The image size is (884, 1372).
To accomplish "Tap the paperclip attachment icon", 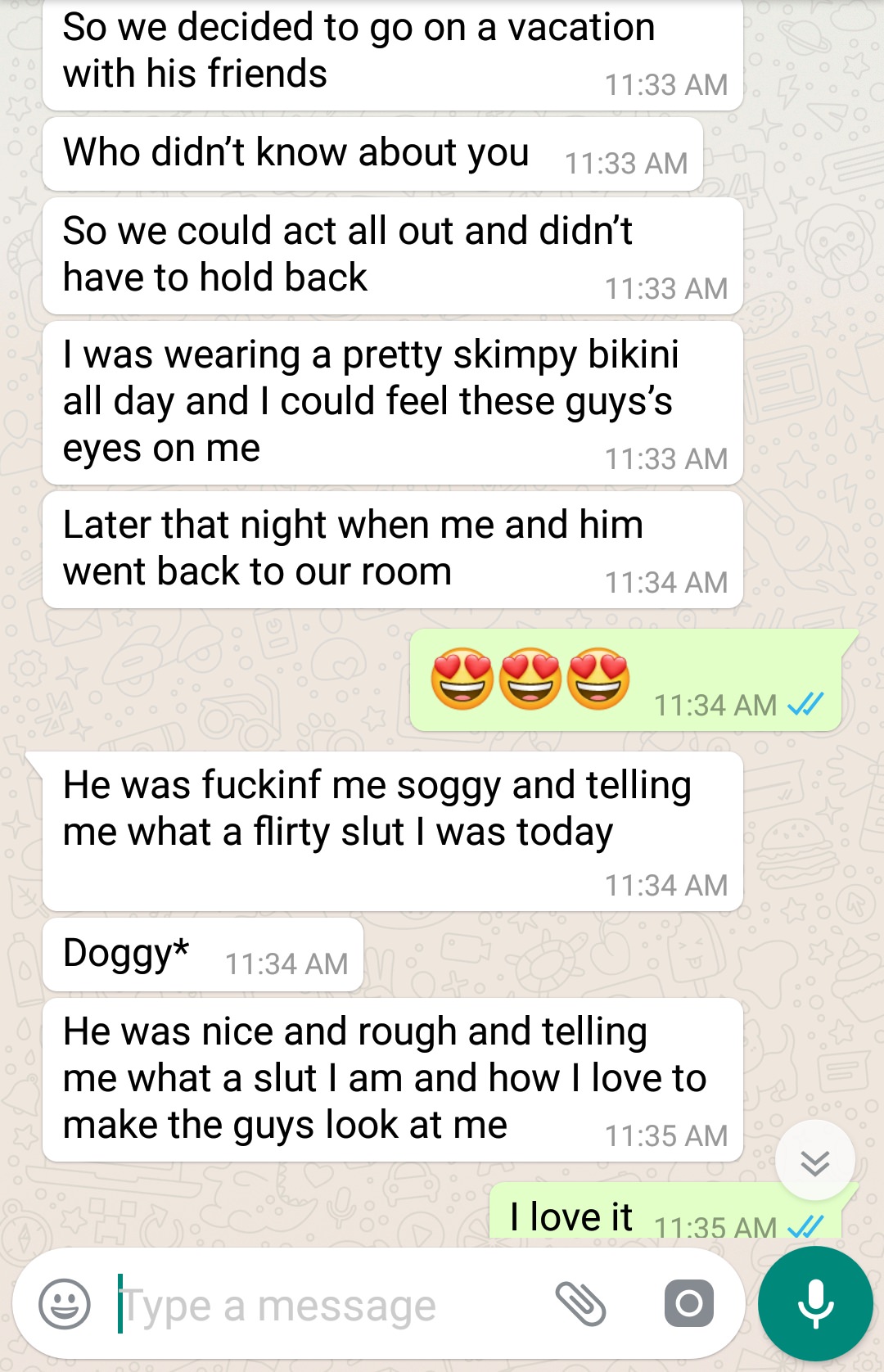I will 580,1304.
